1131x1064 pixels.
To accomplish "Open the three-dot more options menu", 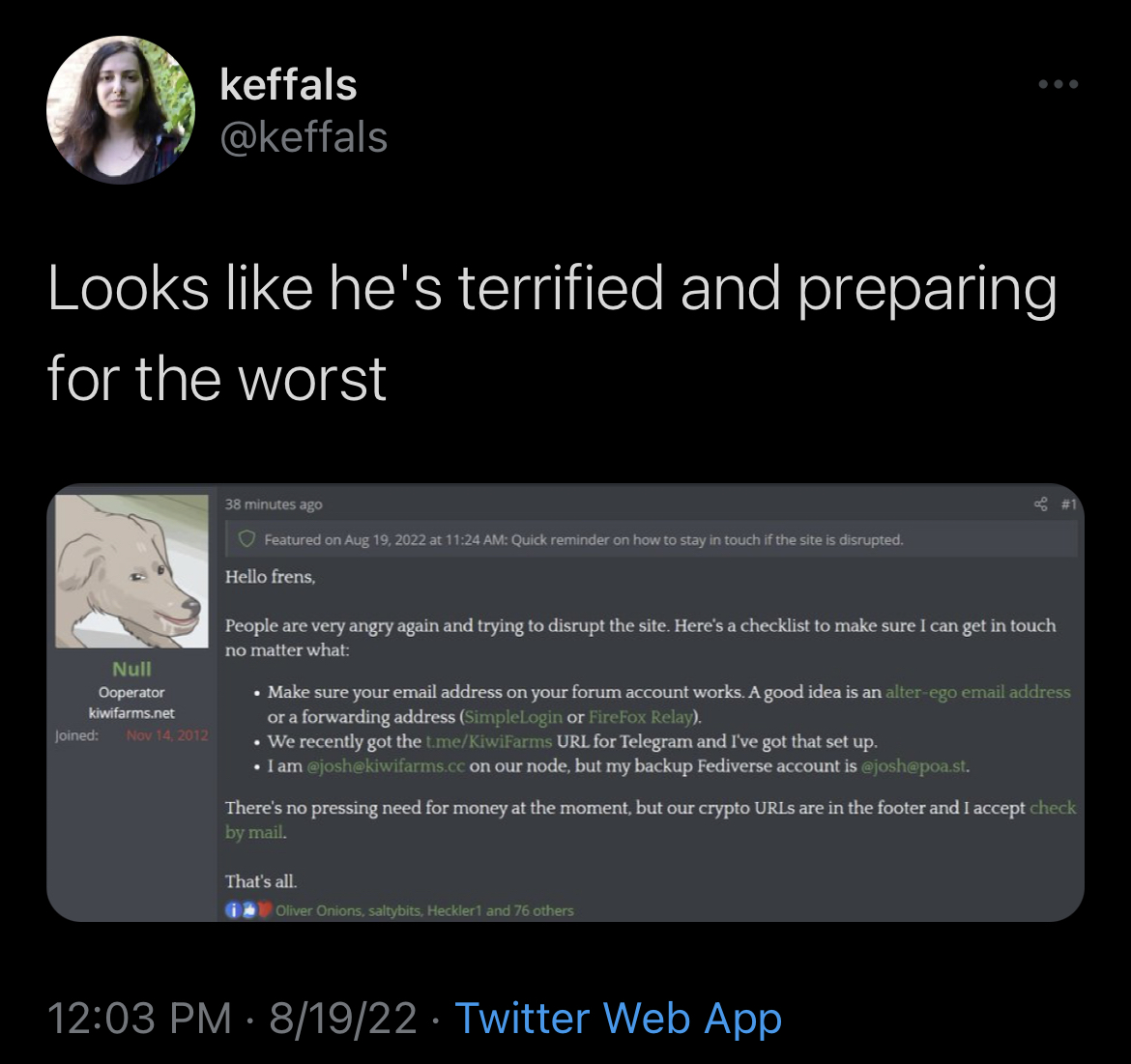I will [1058, 84].
